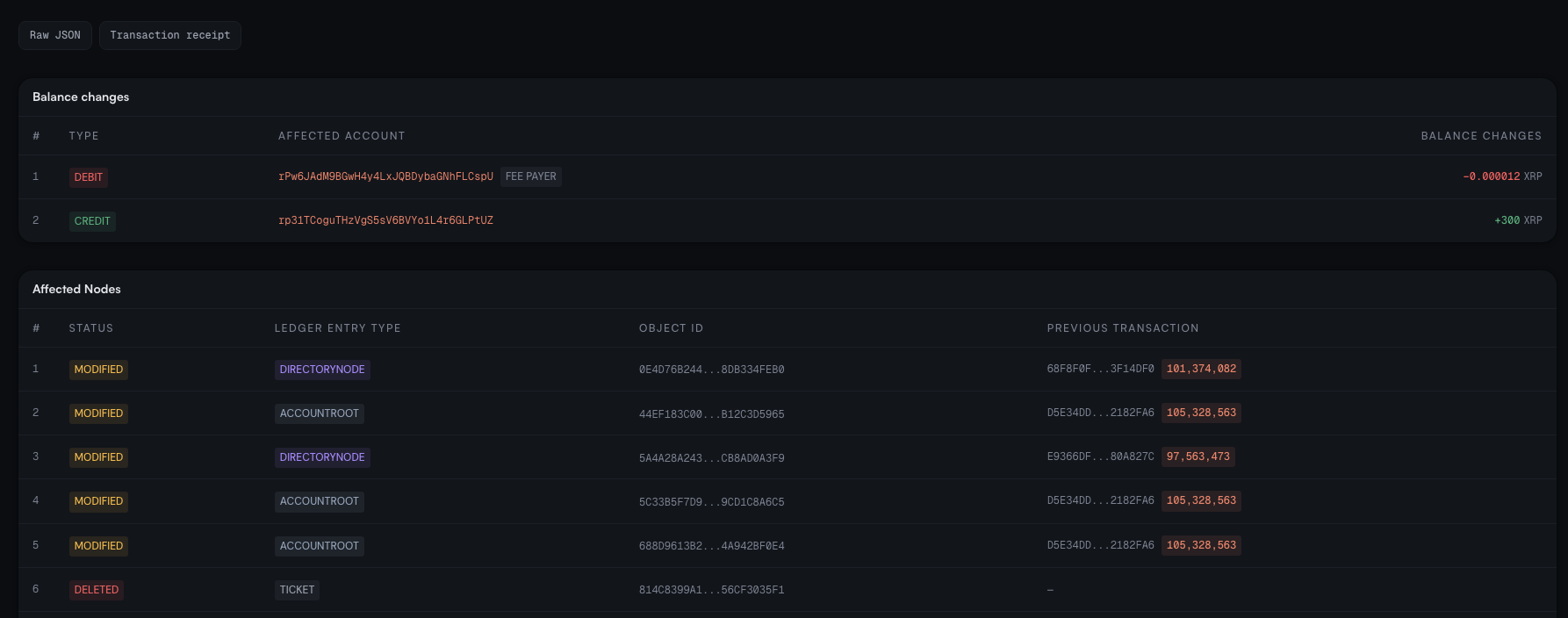This screenshot has height=618, width=1568.
Task: Click the MODIFIED status in row 4
Action: 98,501
